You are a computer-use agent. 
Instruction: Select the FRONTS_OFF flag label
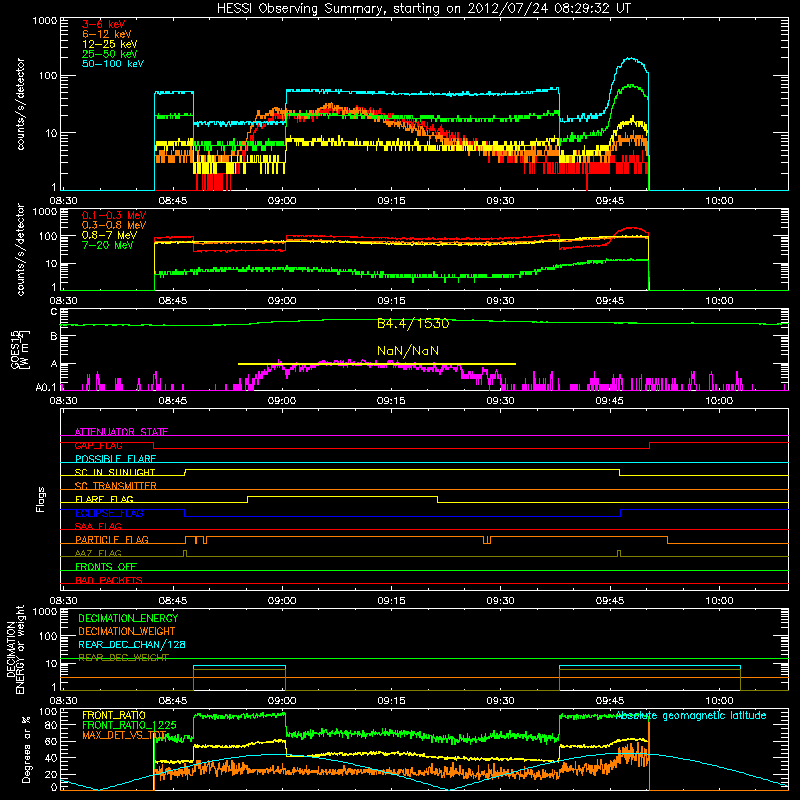click(106, 566)
